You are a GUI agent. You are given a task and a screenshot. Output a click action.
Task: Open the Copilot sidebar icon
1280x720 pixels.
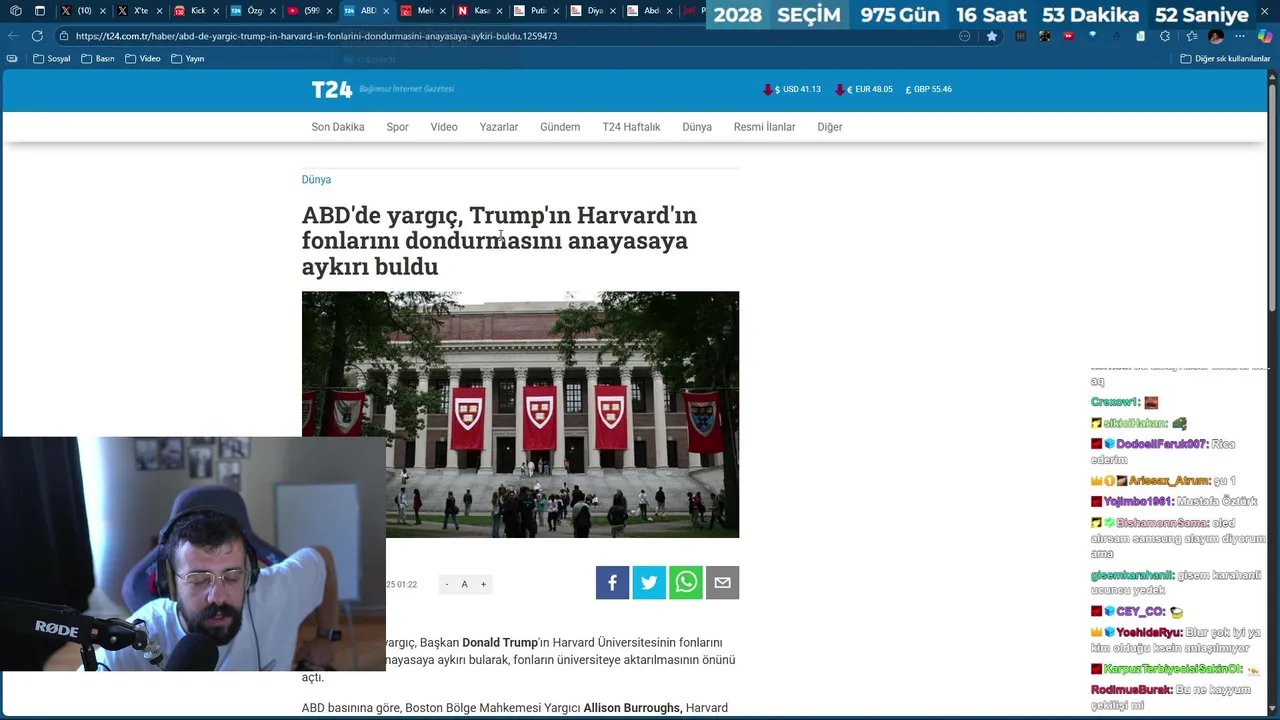click(x=1265, y=36)
